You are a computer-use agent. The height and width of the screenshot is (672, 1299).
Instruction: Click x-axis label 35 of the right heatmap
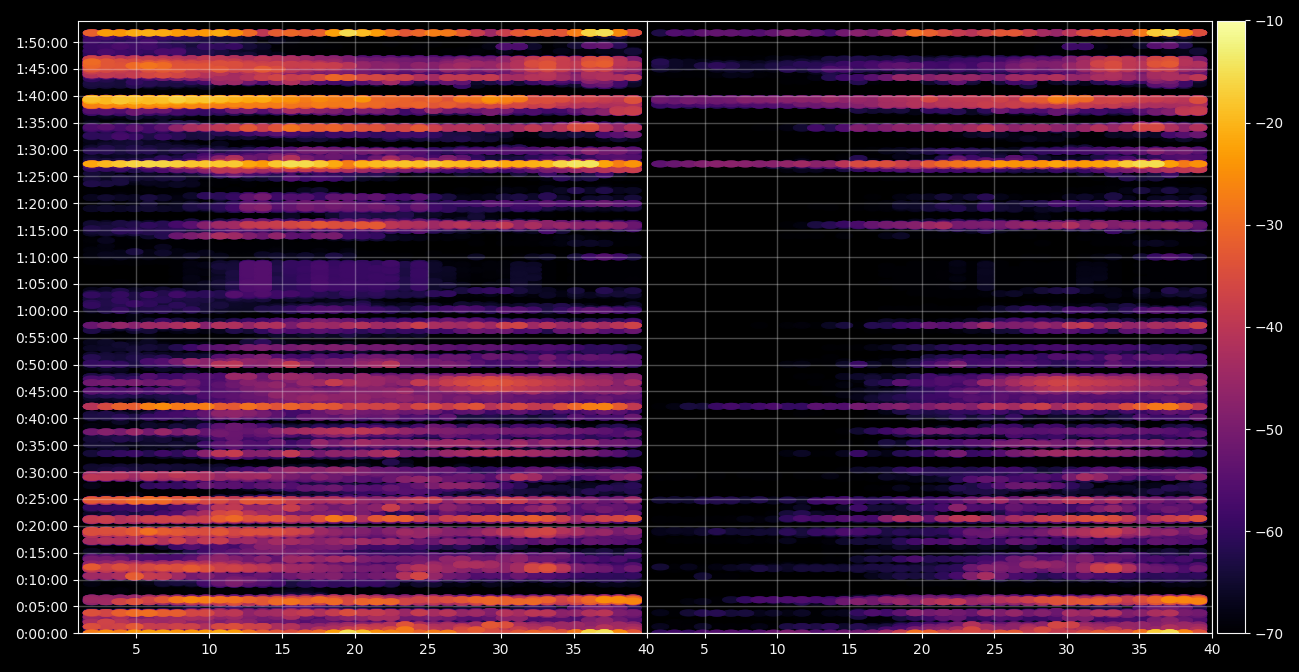coord(1139,649)
